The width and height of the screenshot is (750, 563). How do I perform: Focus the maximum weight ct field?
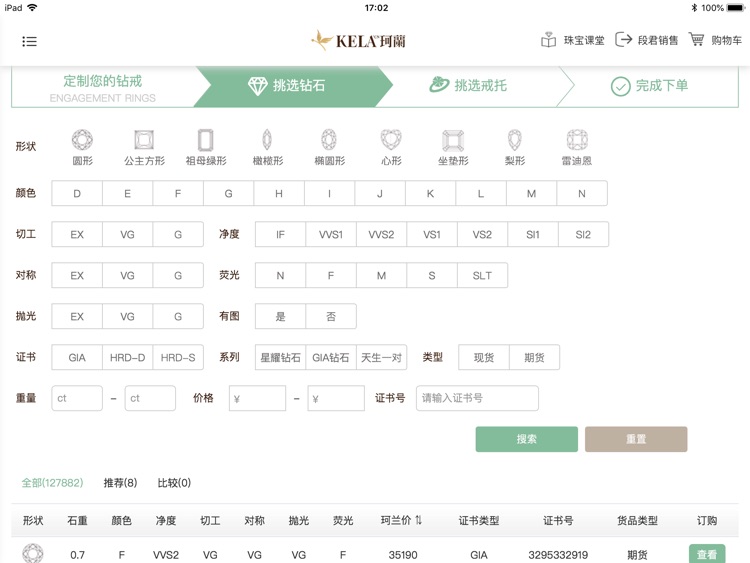tap(150, 398)
